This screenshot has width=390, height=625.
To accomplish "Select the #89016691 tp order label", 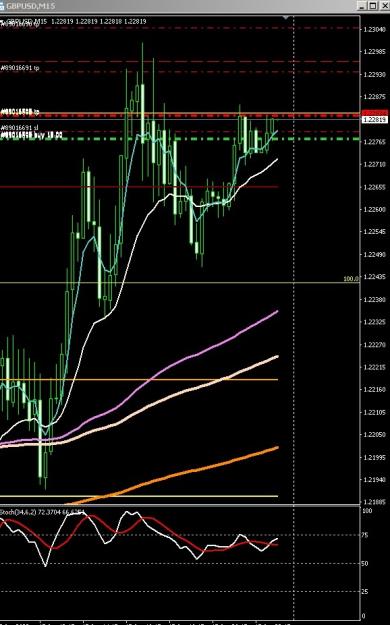I will [20, 68].
